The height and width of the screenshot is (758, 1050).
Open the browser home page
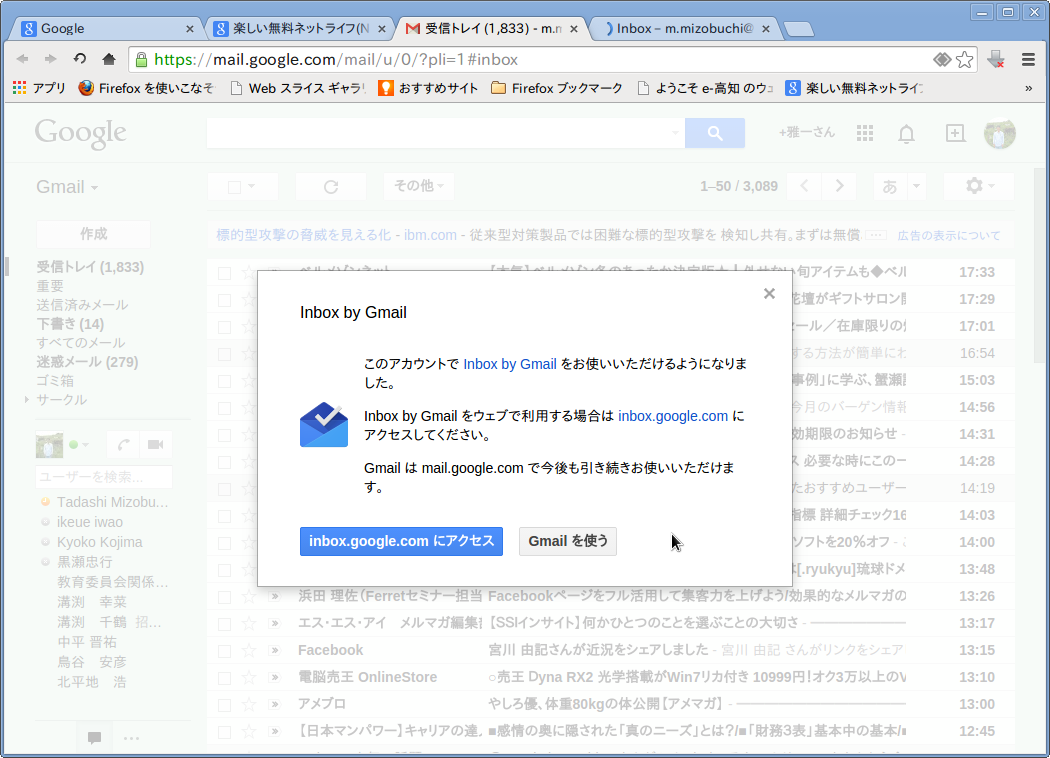pyautogui.click(x=108, y=60)
